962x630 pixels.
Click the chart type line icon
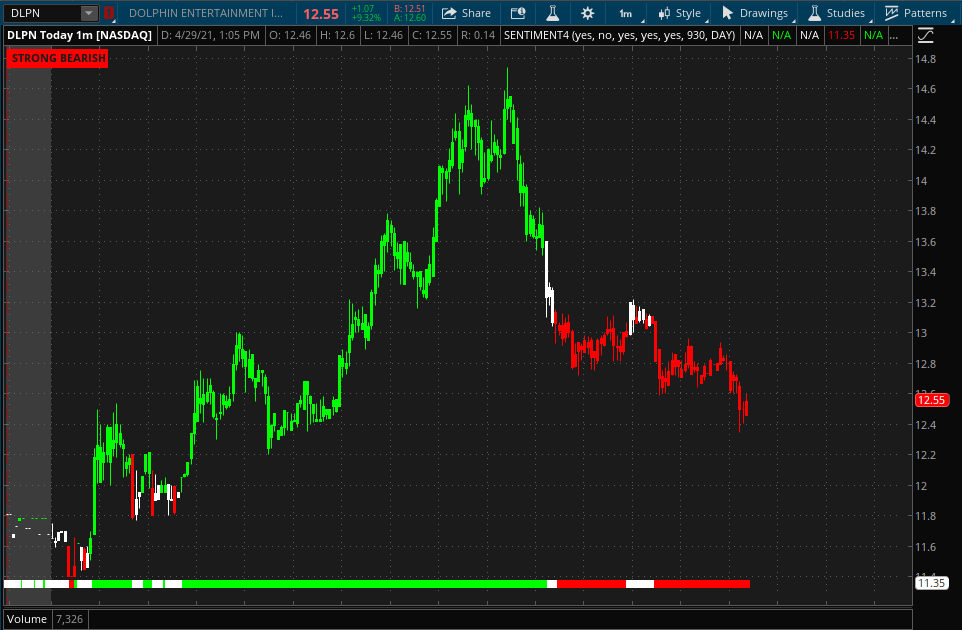[926, 36]
